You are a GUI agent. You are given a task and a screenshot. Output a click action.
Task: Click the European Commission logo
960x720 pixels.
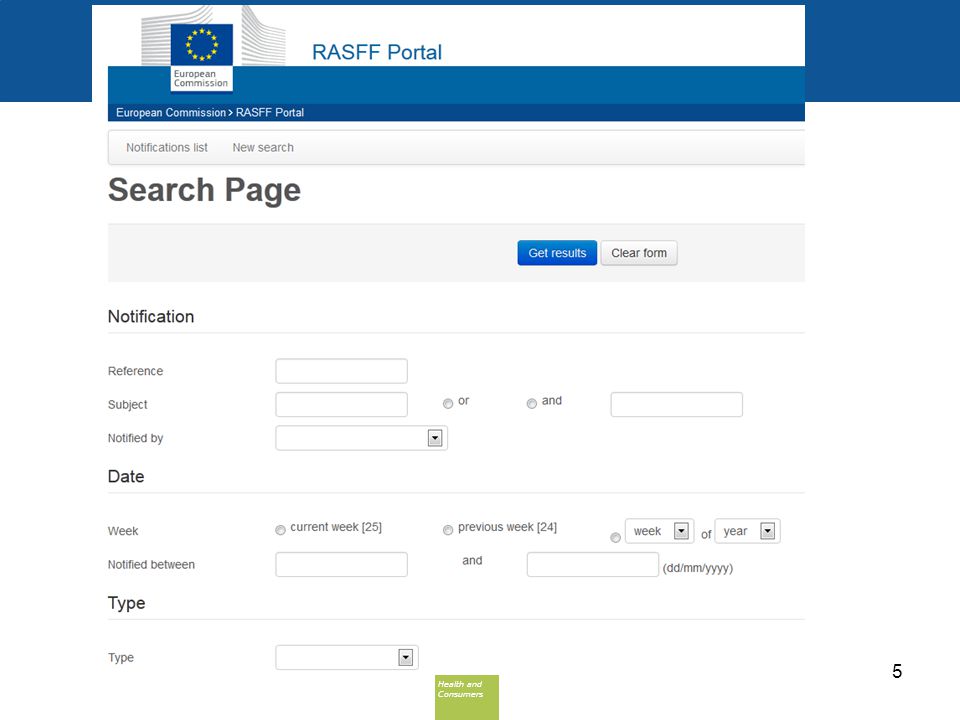[201, 56]
